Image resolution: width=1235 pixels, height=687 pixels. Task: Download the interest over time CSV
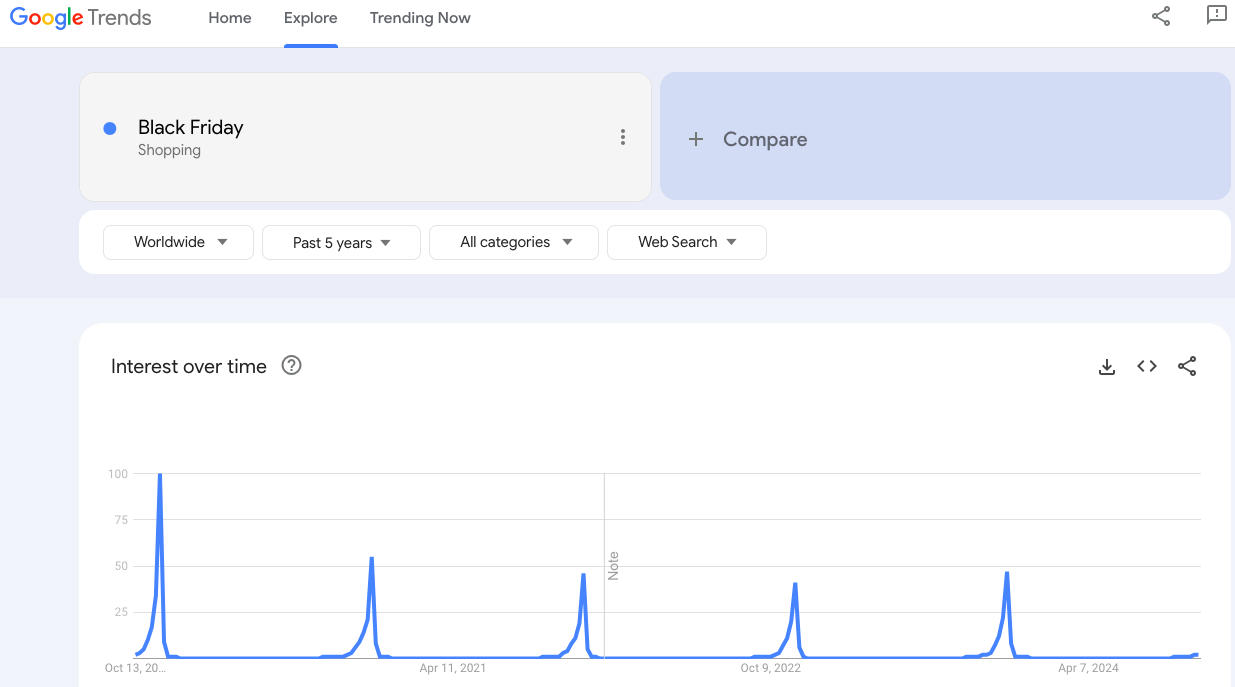[x=1107, y=367]
